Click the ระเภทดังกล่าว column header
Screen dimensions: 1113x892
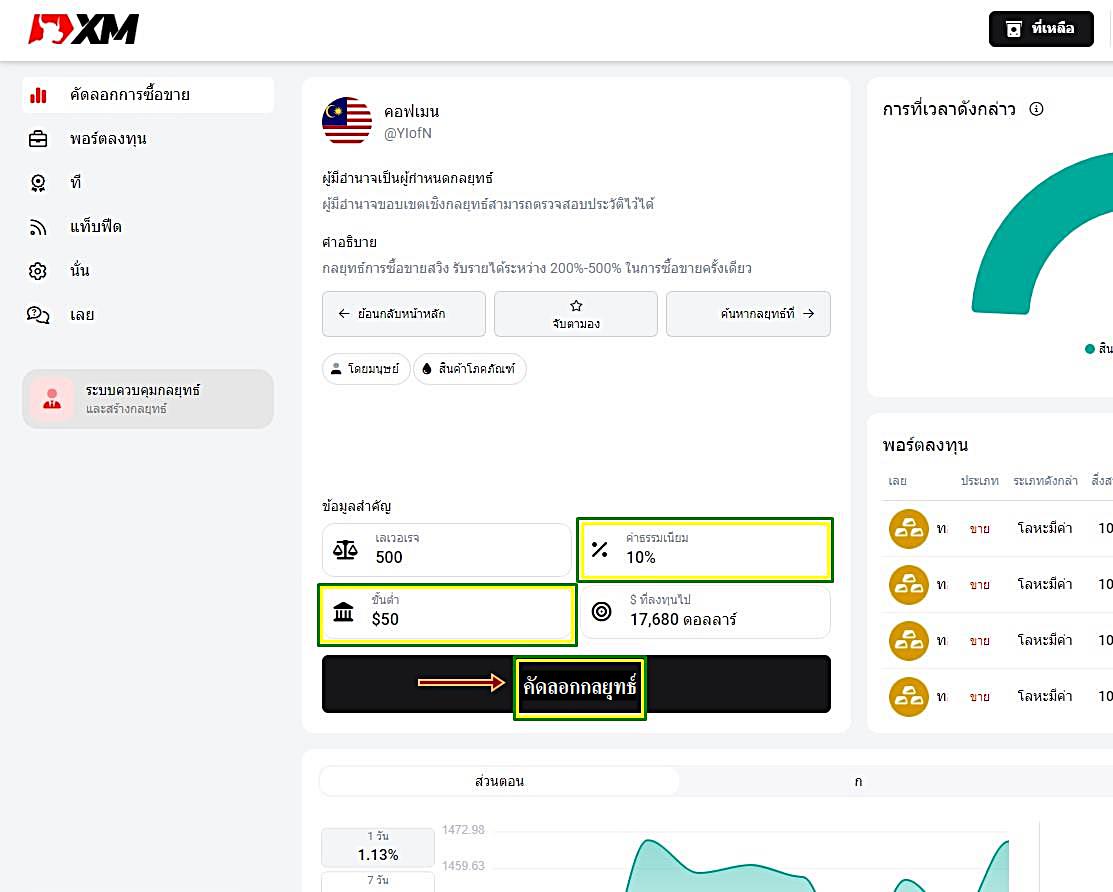[1046, 481]
